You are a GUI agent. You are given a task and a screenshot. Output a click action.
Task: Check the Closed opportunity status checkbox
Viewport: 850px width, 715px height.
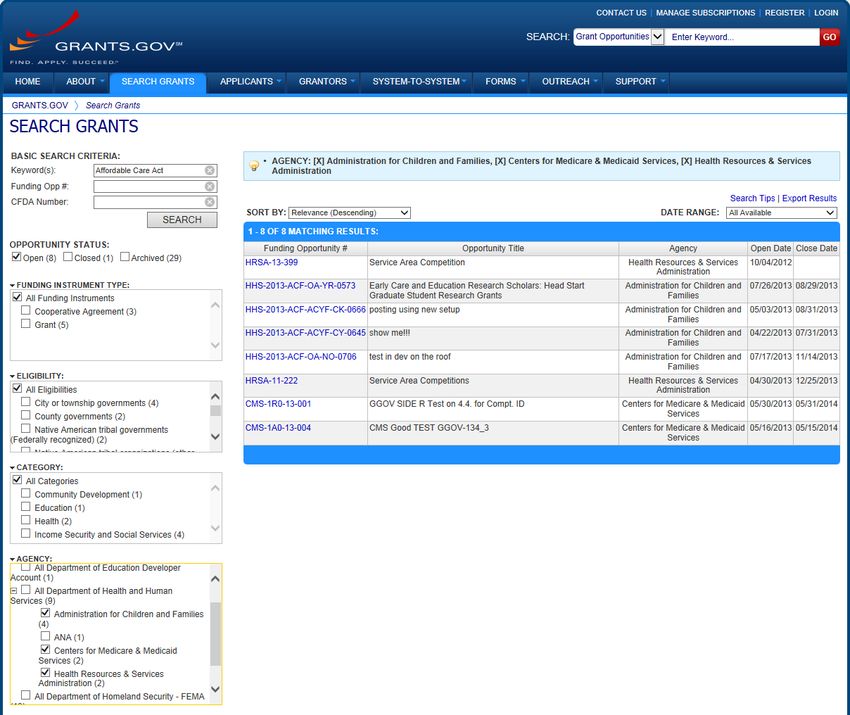click(x=68, y=257)
